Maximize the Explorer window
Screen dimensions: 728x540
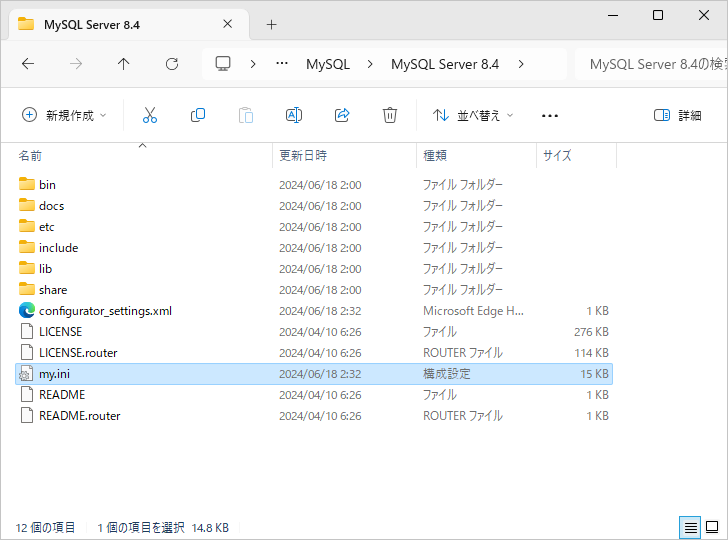point(657,15)
